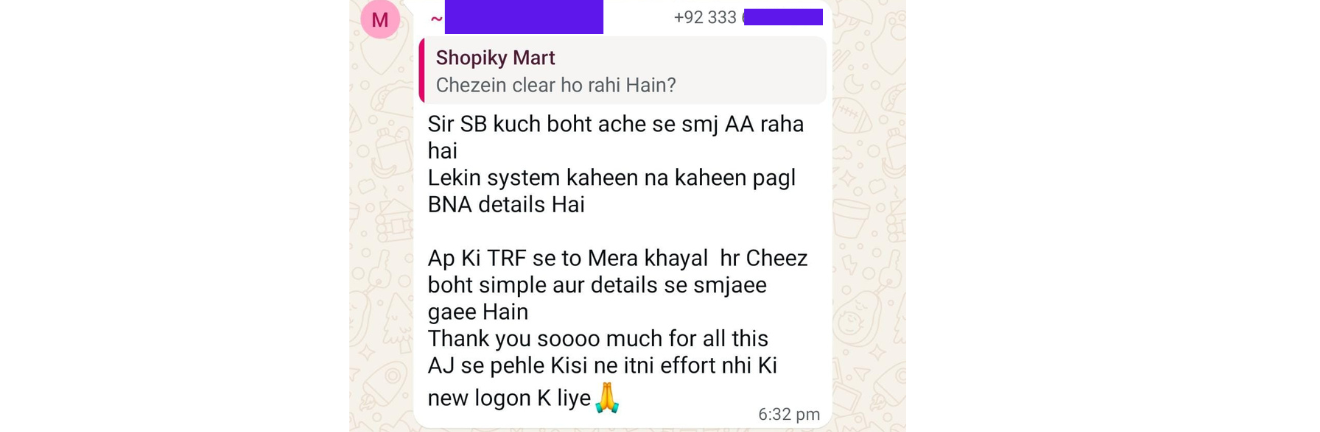The image size is (1320, 432).
Task: Tap the words "gaee Hain"
Action: click(x=478, y=312)
